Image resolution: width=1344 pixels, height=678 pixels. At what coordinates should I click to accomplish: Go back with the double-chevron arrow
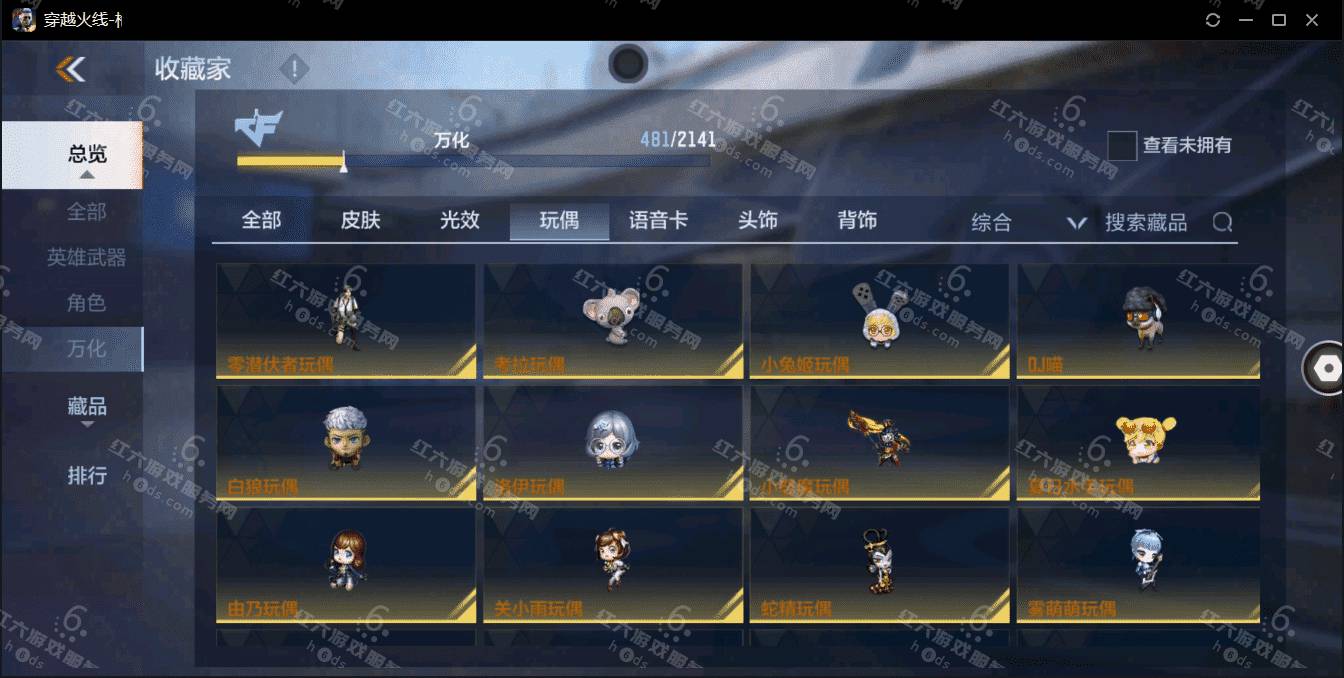point(71,69)
